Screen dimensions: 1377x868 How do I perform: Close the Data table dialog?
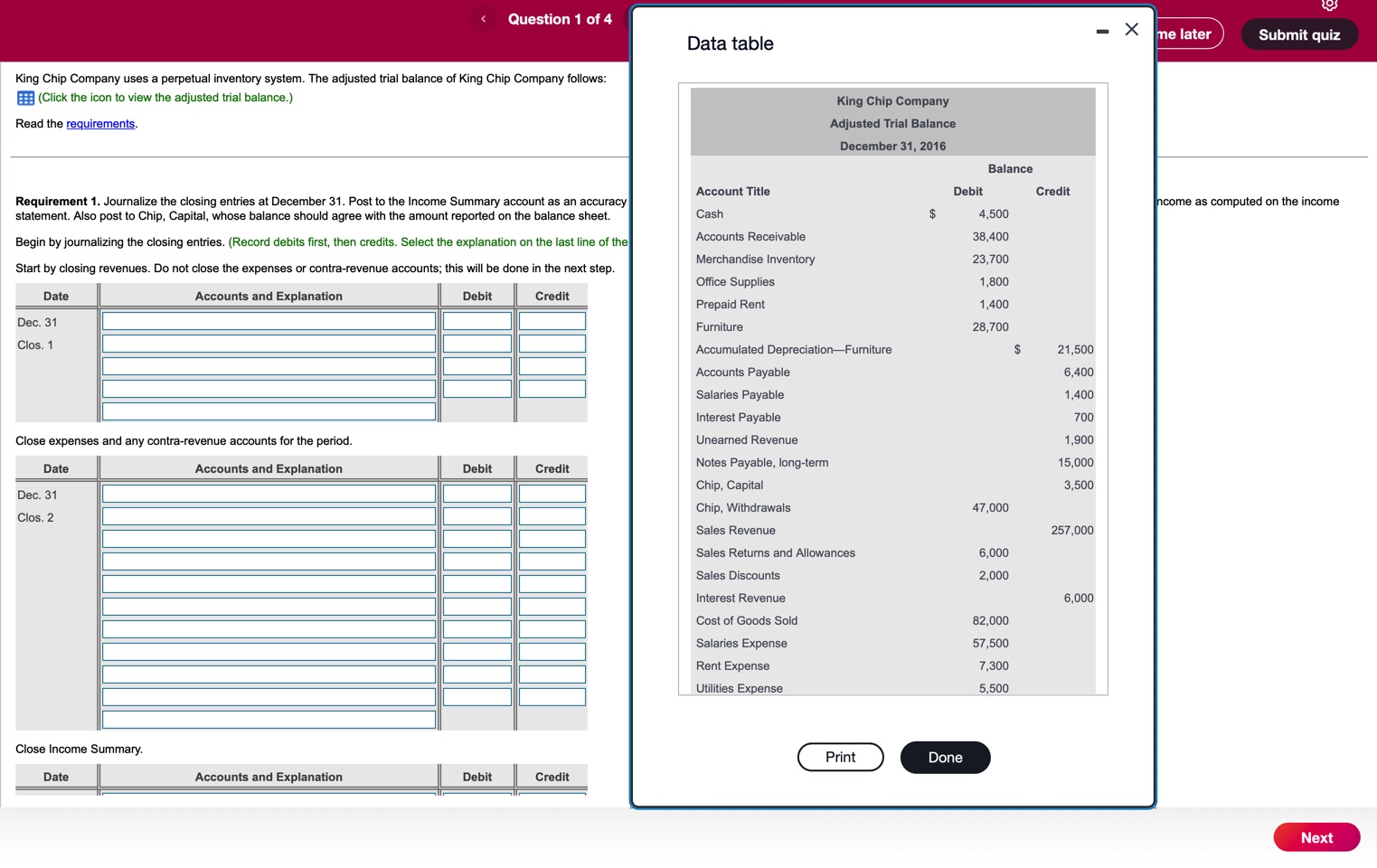point(1132,30)
